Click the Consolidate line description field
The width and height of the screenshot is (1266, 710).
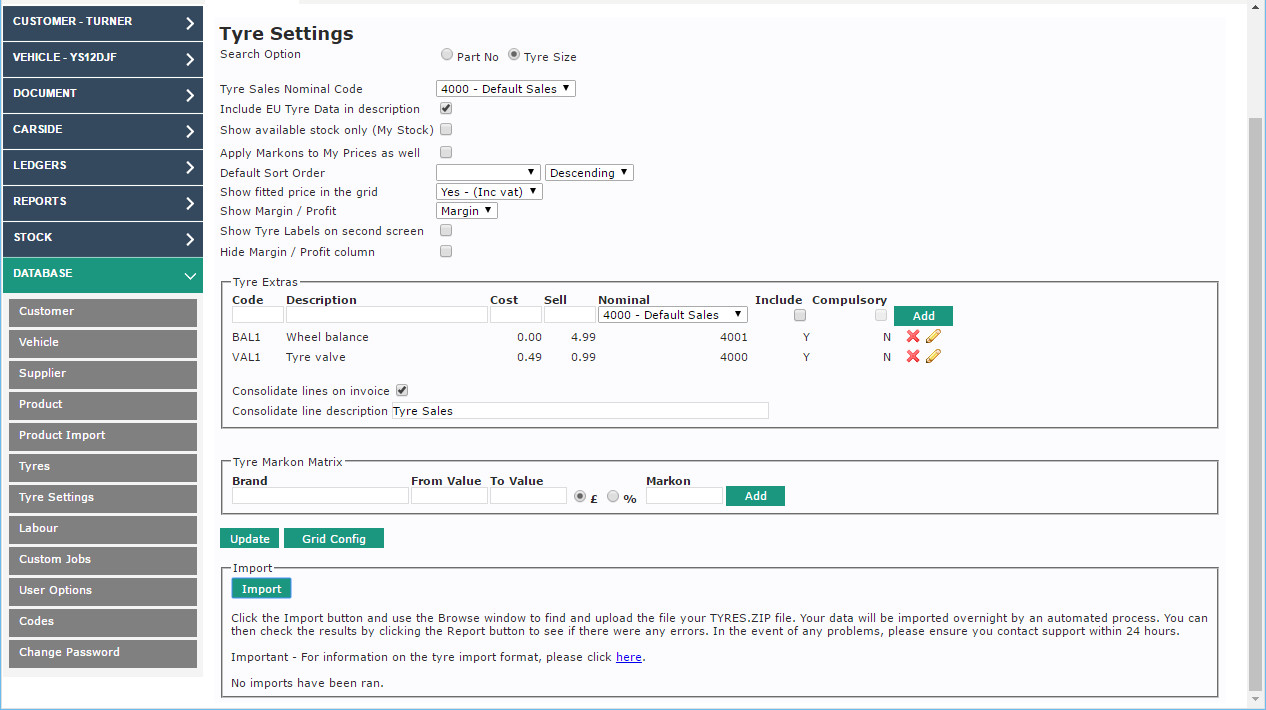[580, 411]
